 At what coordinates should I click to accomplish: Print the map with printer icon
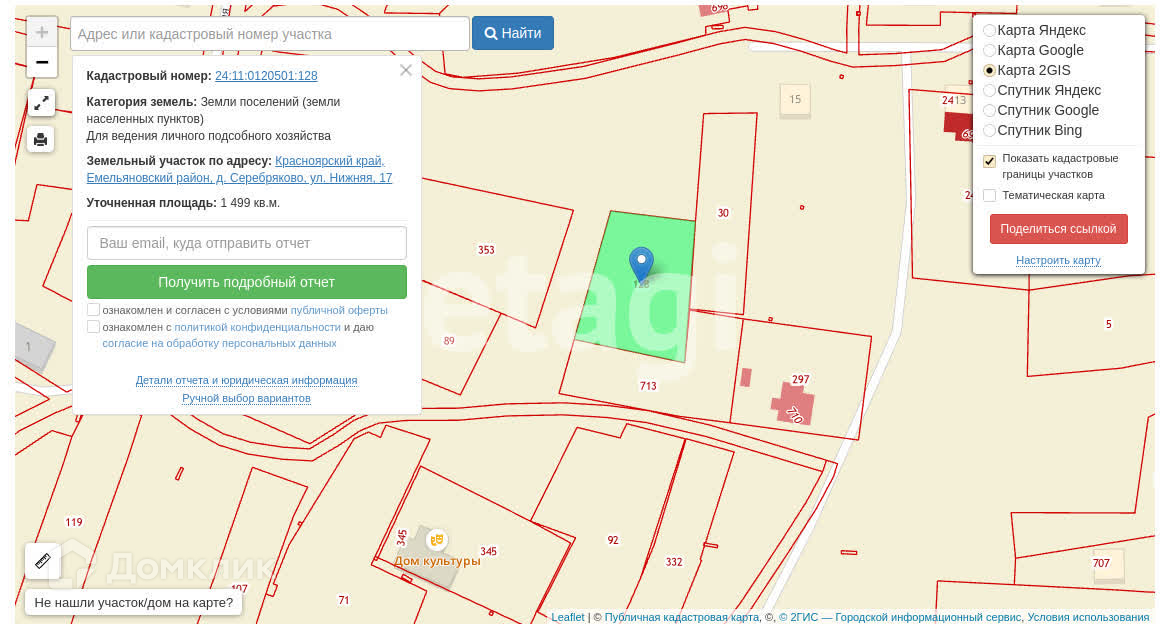pyautogui.click(x=41, y=139)
